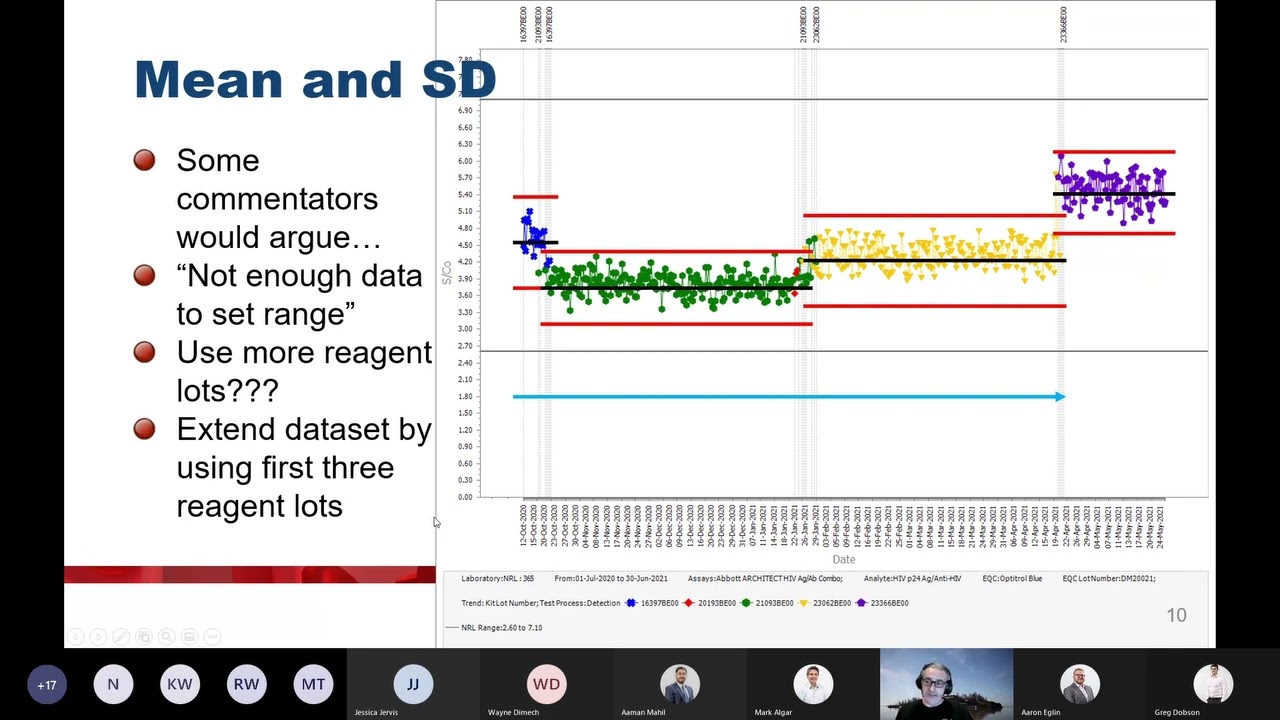Click green legend marker 21093BE00
Screen dimensions: 1280x720
(x=747, y=603)
